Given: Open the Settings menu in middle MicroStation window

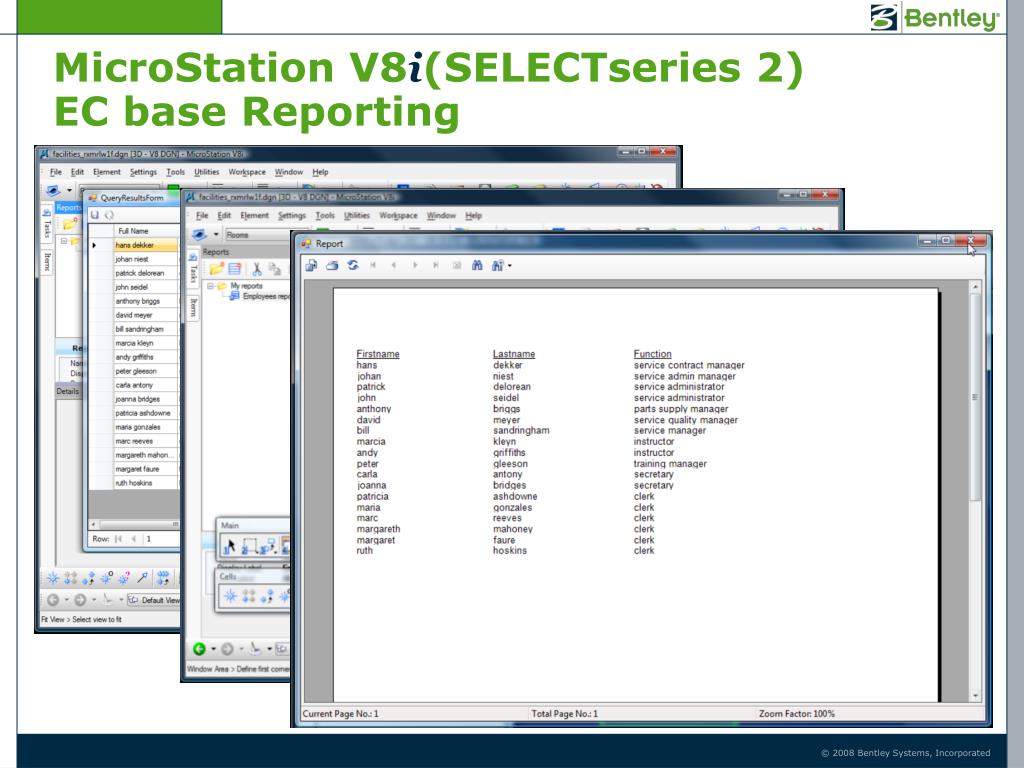Looking at the screenshot, I should (291, 216).
